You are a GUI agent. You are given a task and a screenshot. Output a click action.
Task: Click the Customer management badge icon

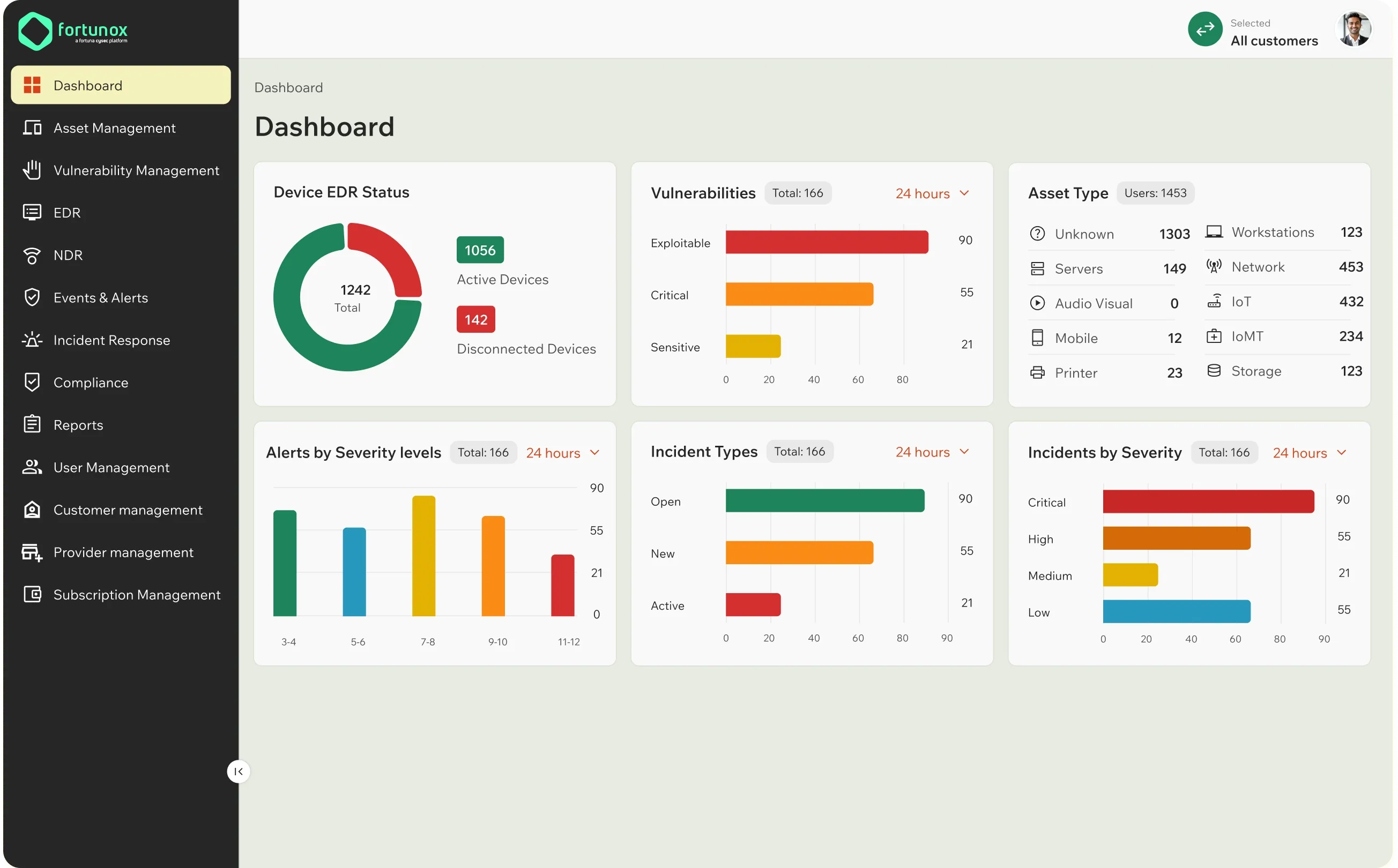[32, 510]
